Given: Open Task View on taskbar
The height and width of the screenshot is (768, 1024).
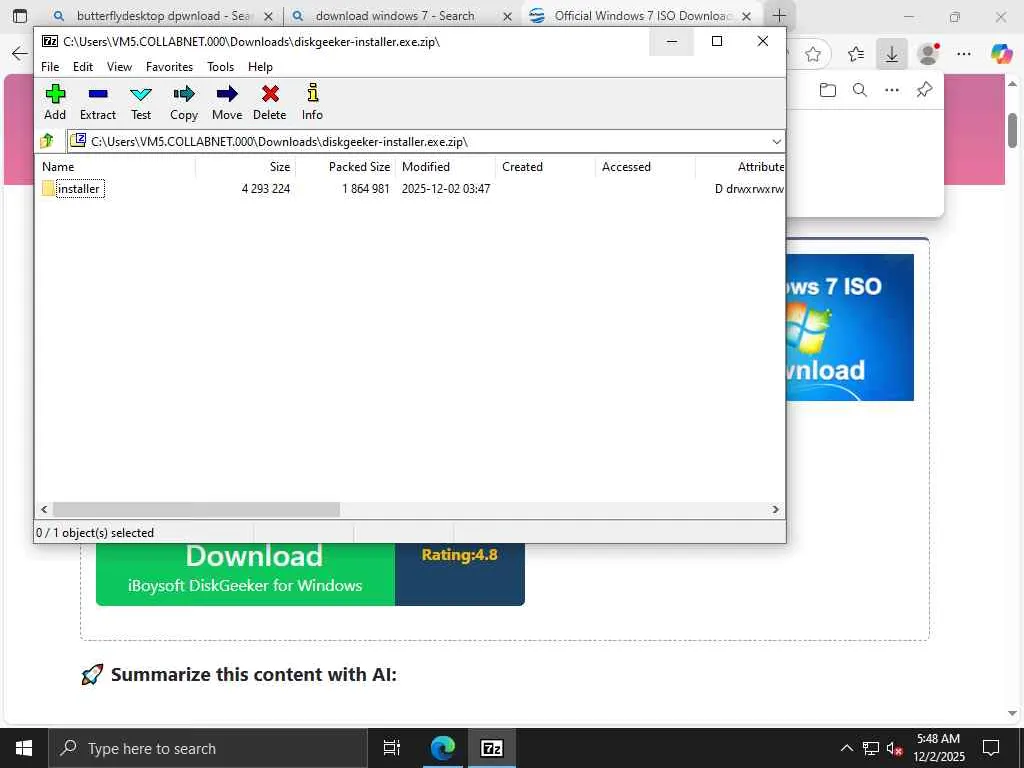Looking at the screenshot, I should pyautogui.click(x=391, y=748).
